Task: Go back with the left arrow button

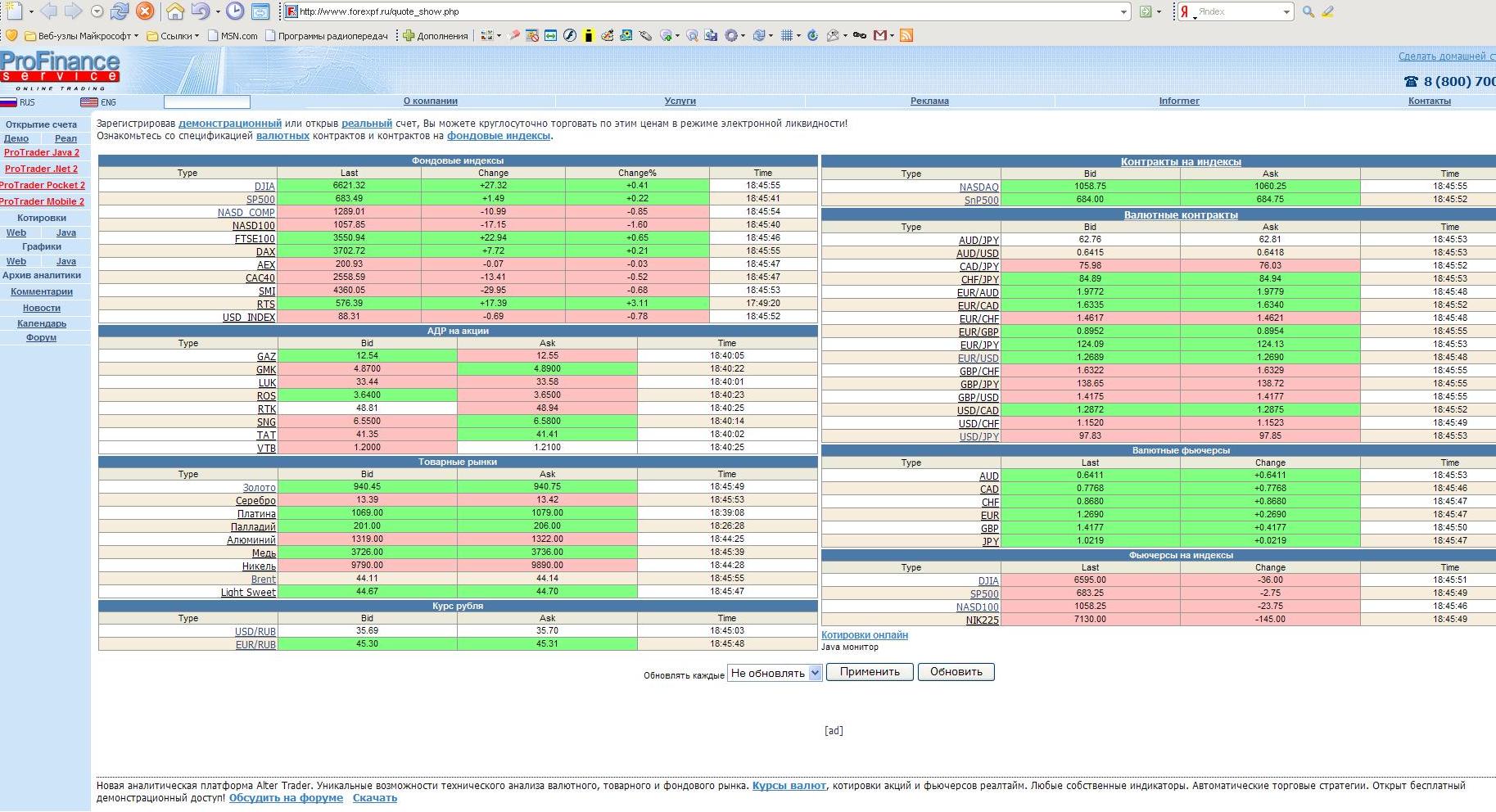Action: 48,11
